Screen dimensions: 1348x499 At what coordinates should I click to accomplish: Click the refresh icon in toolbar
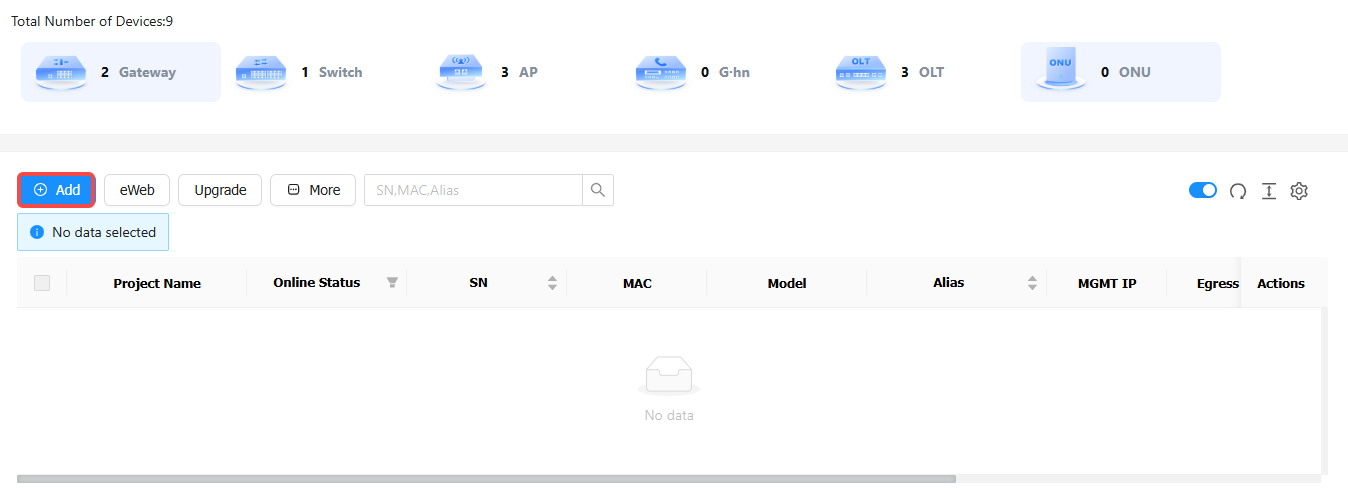click(x=1238, y=191)
